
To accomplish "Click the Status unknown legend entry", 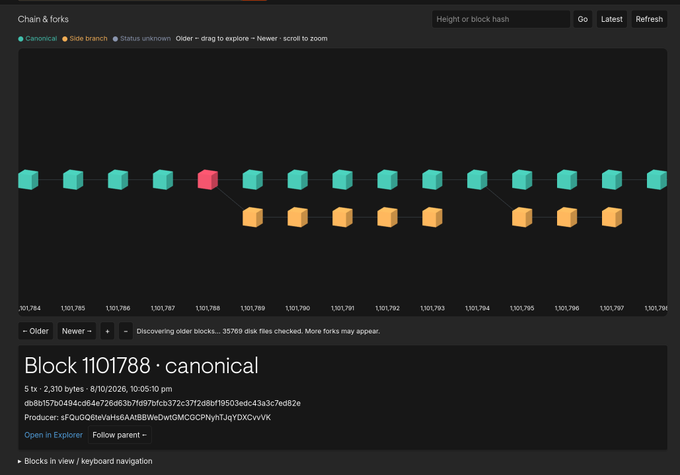I will pos(142,39).
